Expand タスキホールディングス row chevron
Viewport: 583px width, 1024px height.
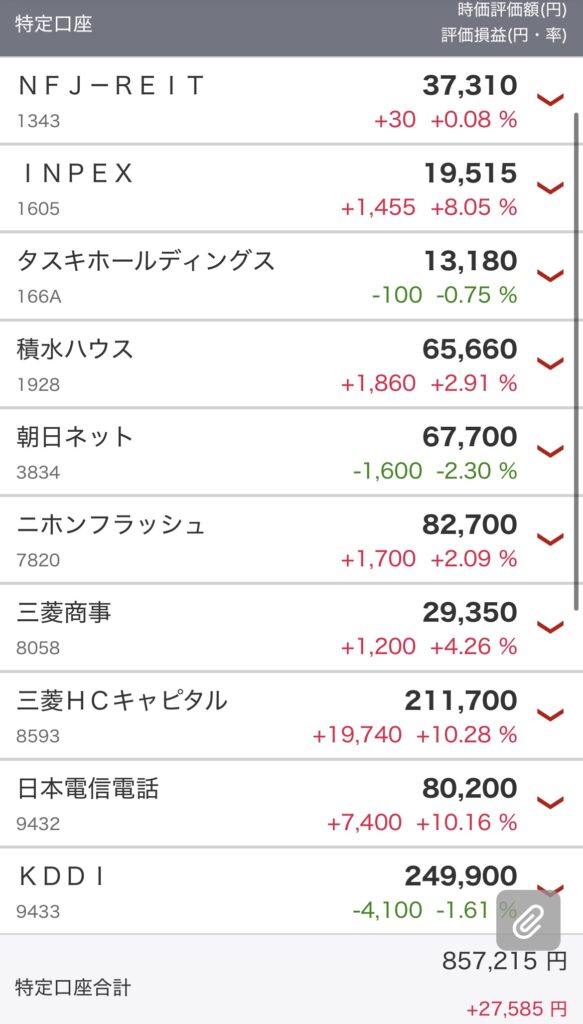pyautogui.click(x=550, y=276)
